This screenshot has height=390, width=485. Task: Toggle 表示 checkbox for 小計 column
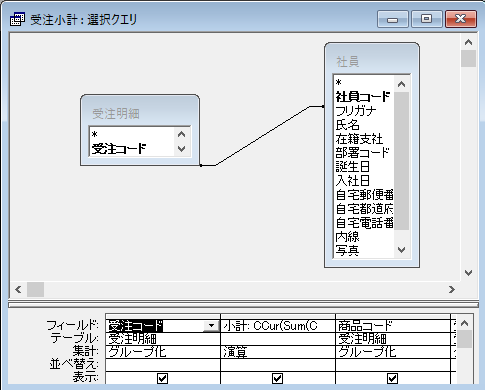[277, 378]
